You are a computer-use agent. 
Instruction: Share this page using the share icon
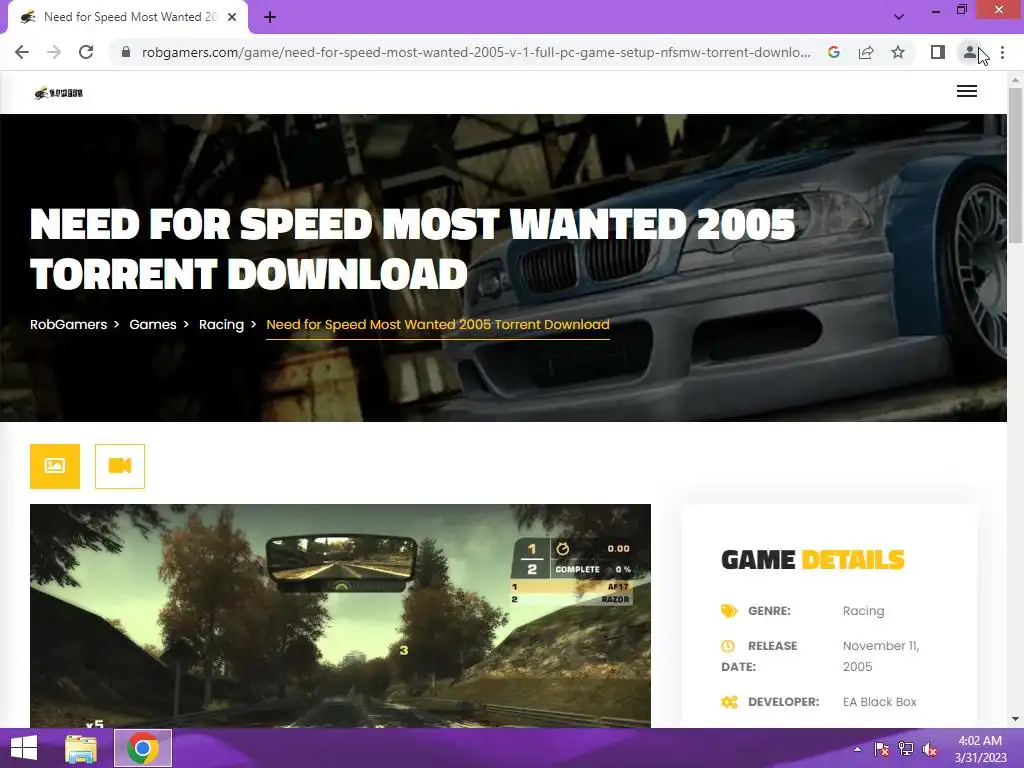click(x=866, y=52)
